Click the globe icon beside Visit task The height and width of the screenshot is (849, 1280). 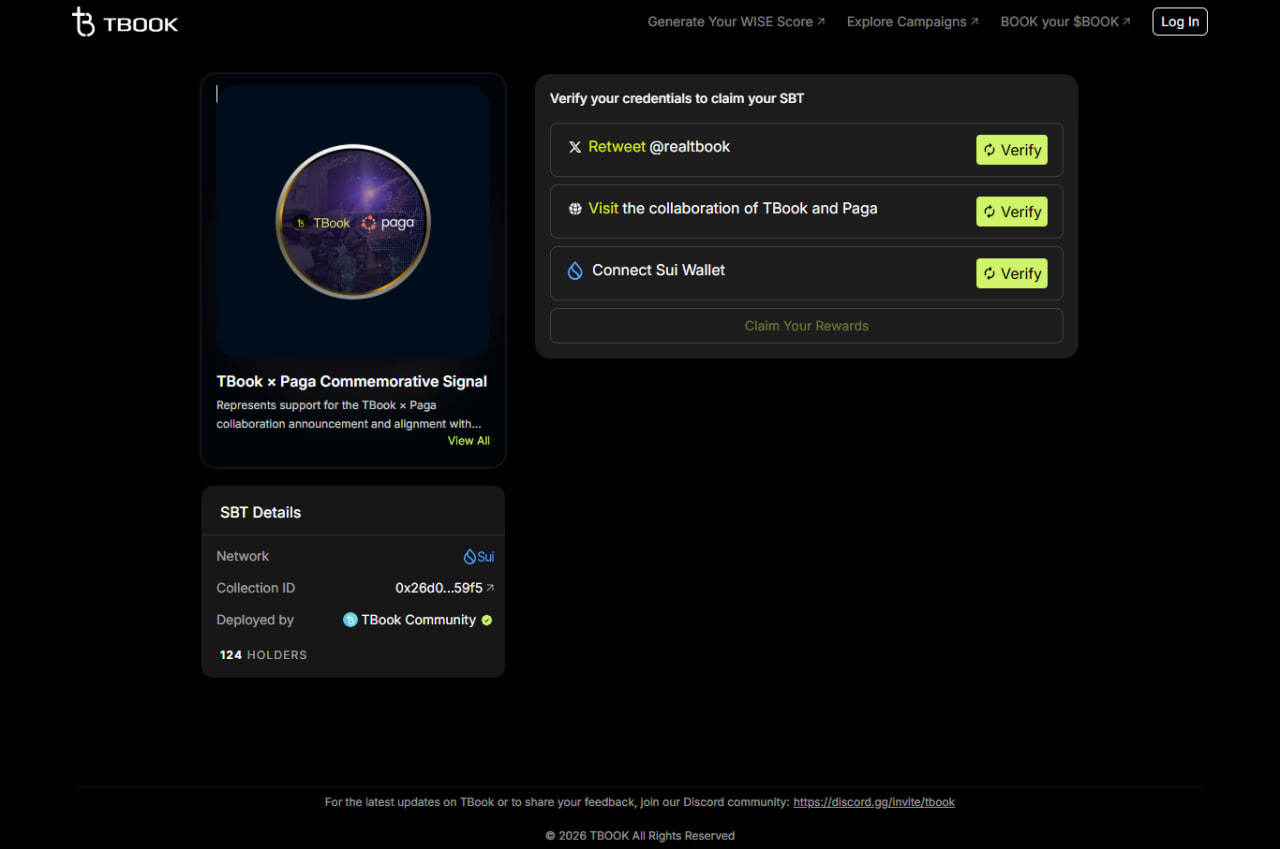[575, 209]
